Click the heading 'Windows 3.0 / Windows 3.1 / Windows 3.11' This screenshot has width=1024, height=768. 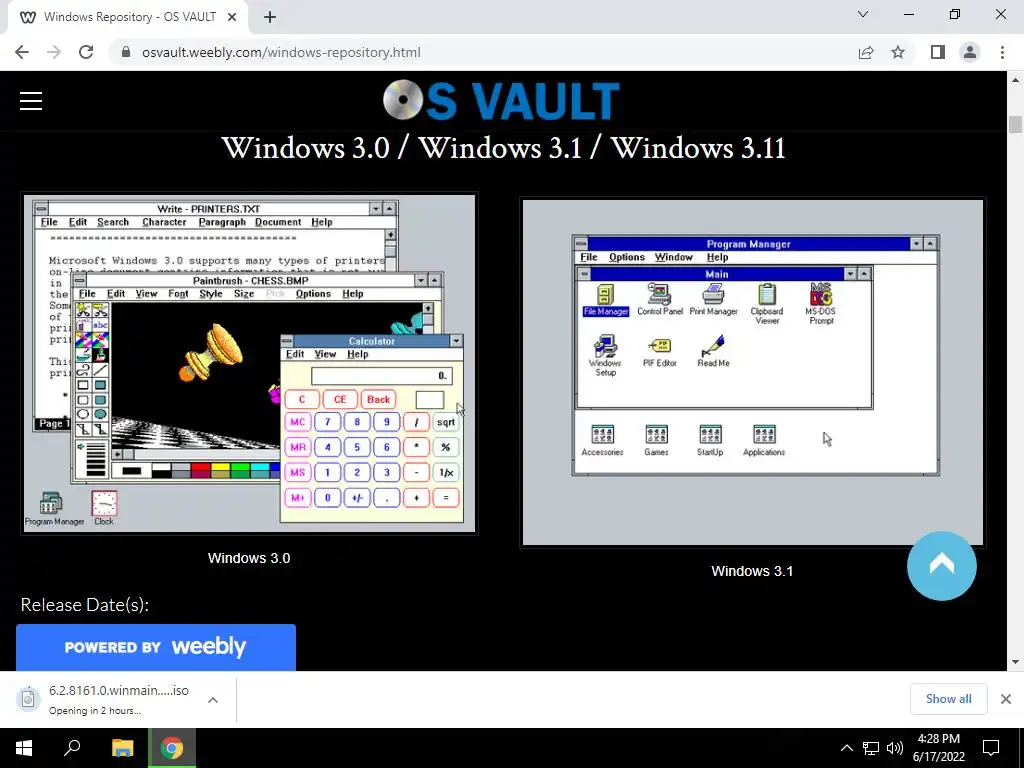coord(503,148)
